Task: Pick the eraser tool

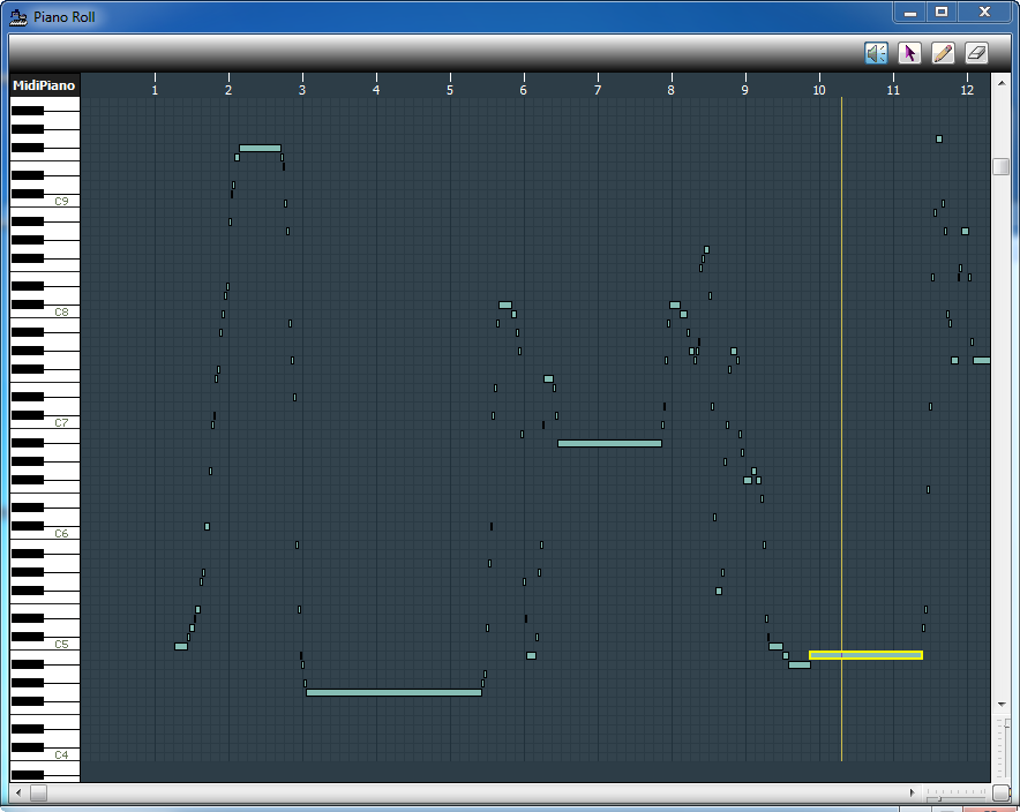Action: click(x=976, y=53)
